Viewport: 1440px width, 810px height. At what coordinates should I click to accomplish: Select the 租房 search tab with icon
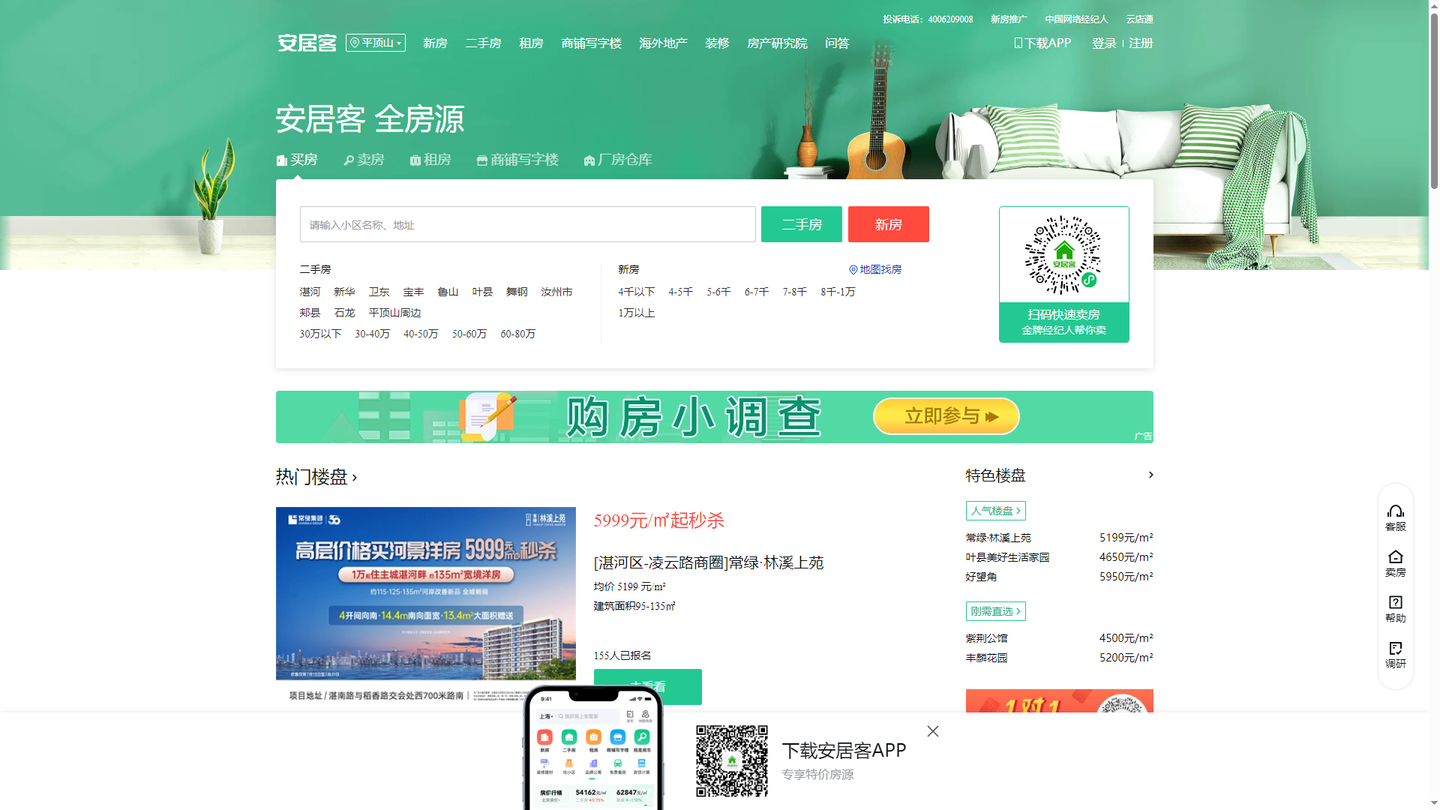(430, 160)
